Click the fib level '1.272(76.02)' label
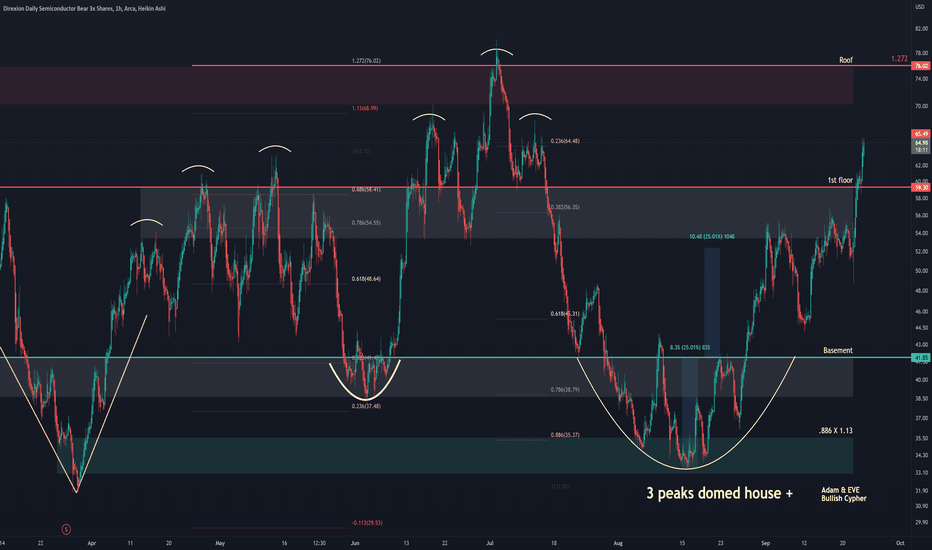The width and height of the screenshot is (932, 550). coord(366,61)
